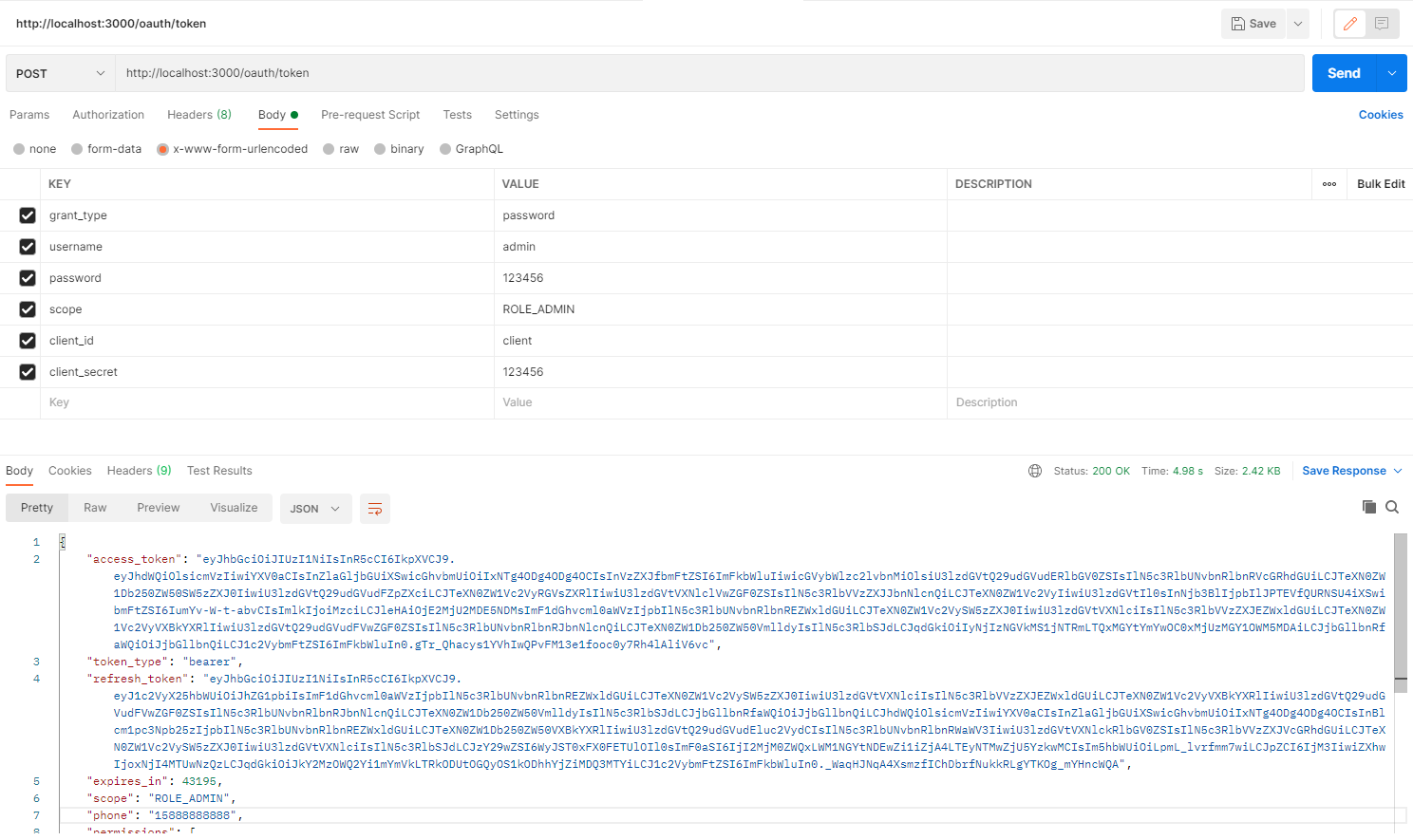Uncheck the grant_type parameter
Screen dimensions: 1413x840
(x=28, y=215)
